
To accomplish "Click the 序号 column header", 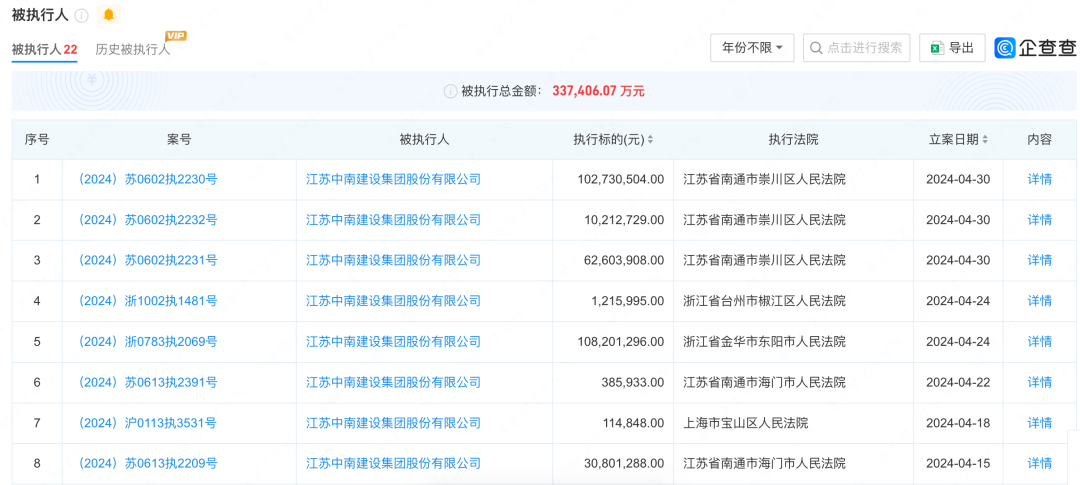I will 37,140.
